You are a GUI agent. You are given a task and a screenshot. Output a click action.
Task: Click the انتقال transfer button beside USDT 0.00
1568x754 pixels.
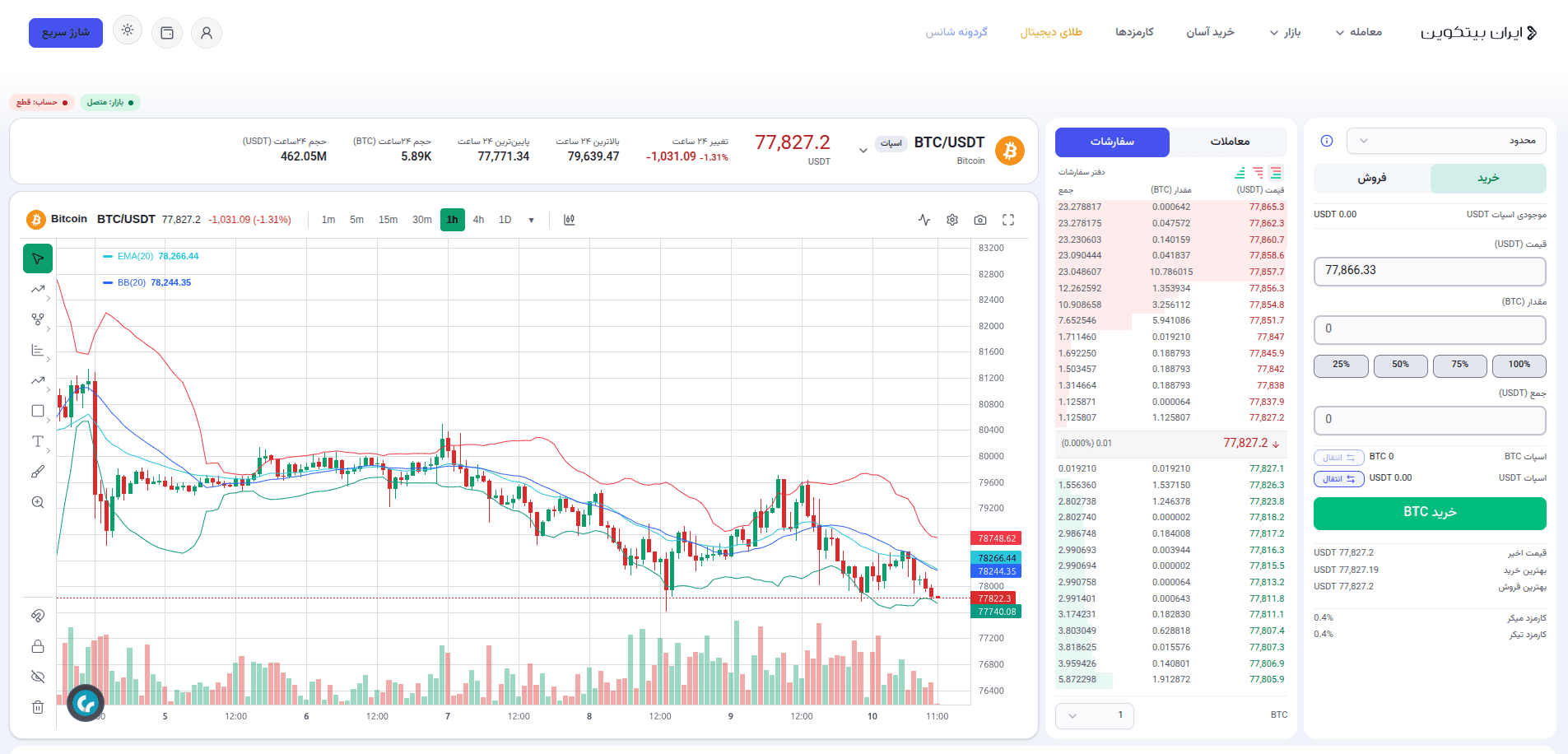pos(1339,478)
